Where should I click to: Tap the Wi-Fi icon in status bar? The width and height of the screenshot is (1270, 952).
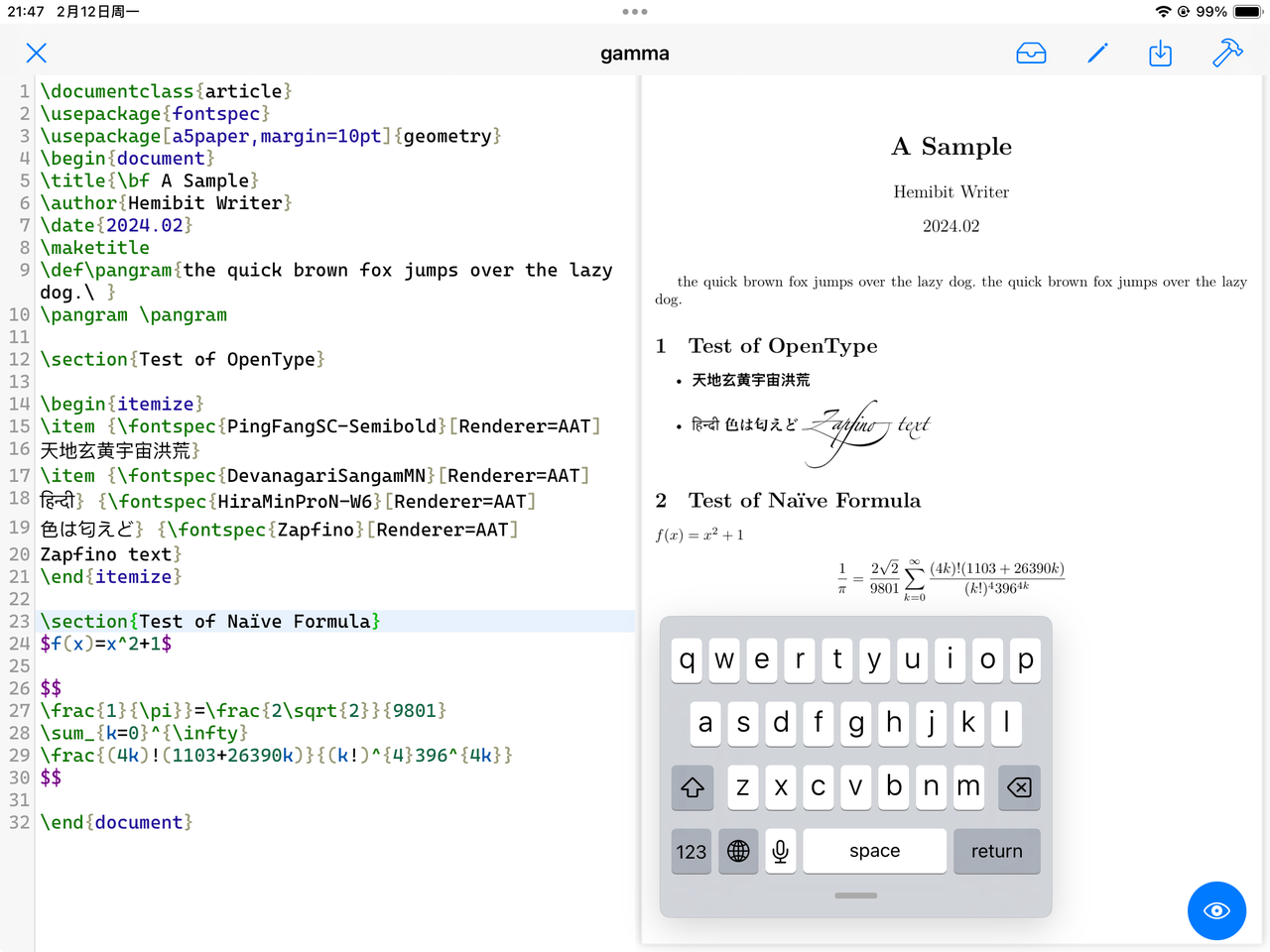(x=1163, y=12)
